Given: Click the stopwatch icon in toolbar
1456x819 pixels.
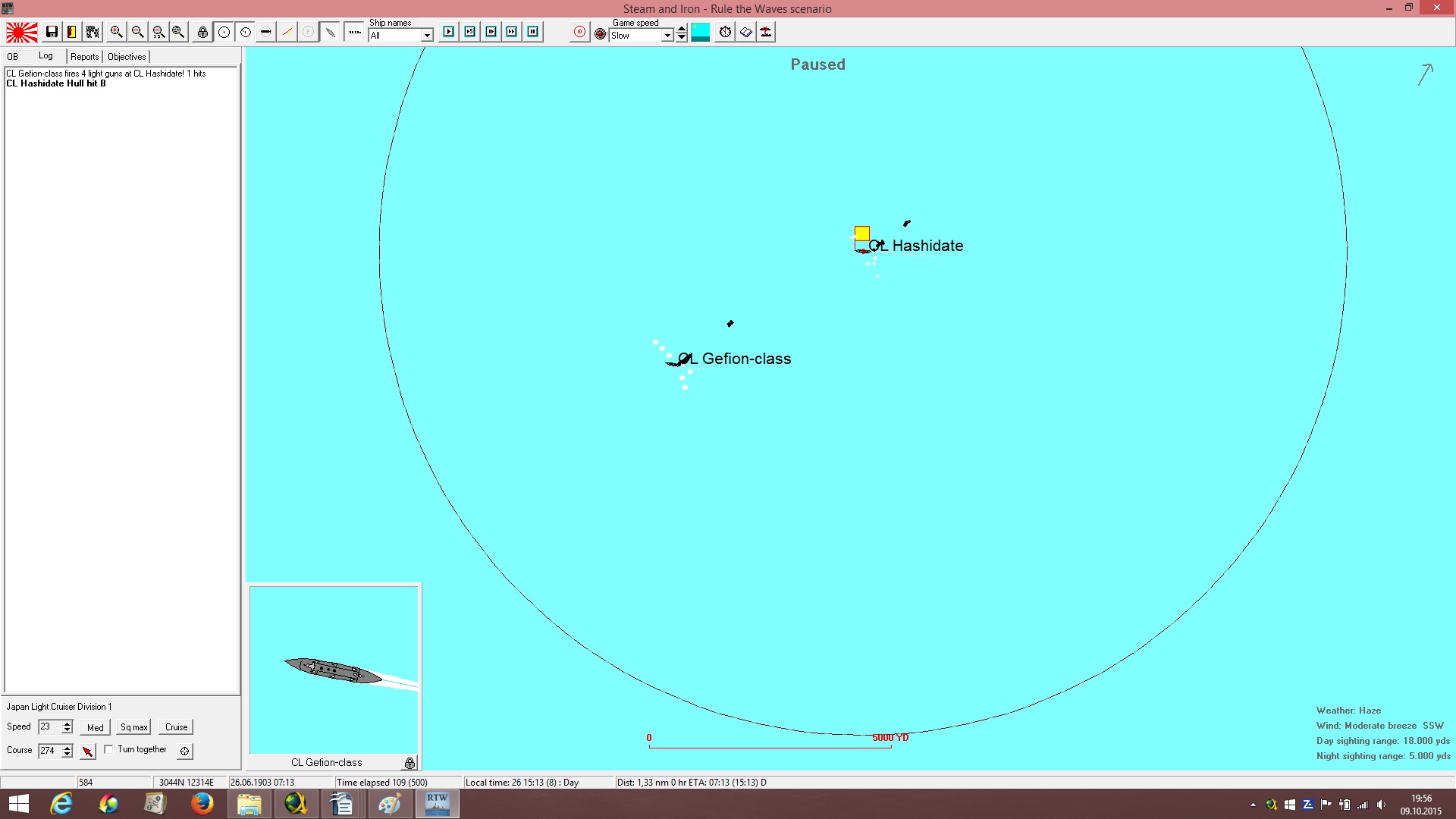Looking at the screenshot, I should pos(726,32).
